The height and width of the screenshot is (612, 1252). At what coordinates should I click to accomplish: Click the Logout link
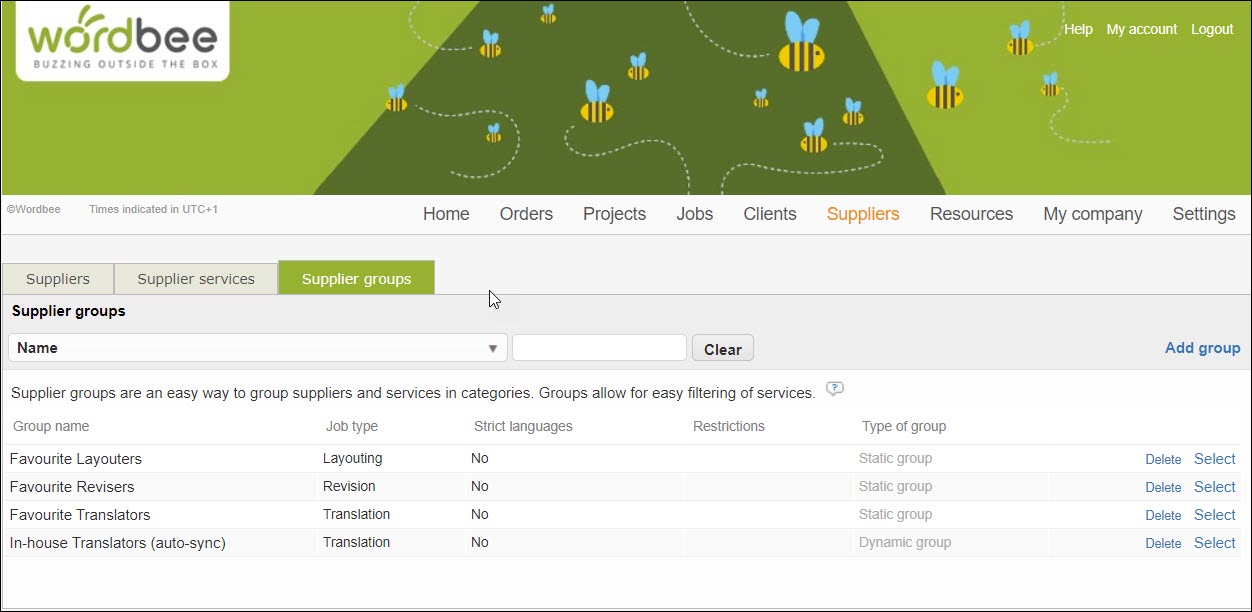(x=1212, y=30)
